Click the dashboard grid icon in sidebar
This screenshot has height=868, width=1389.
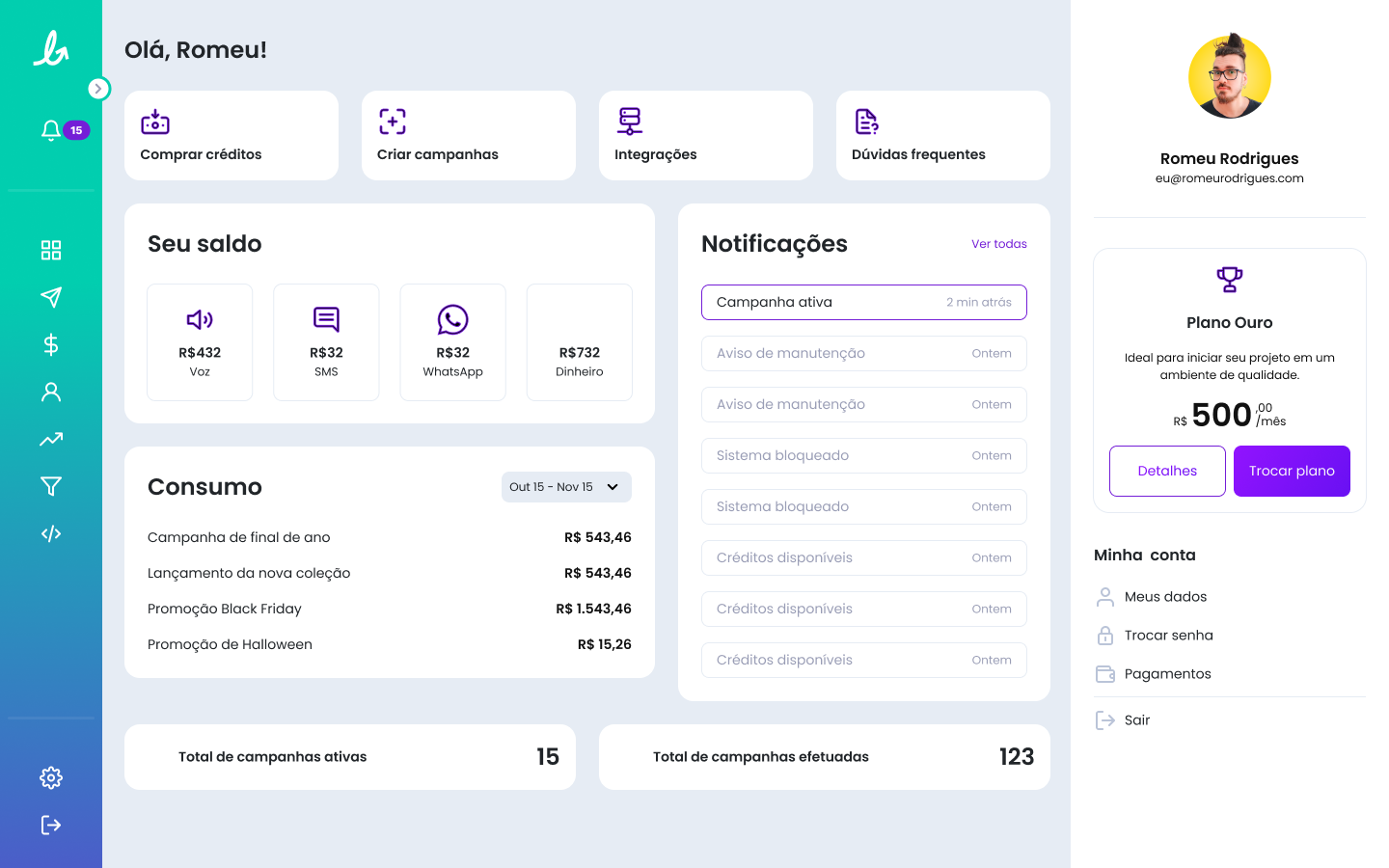click(51, 251)
